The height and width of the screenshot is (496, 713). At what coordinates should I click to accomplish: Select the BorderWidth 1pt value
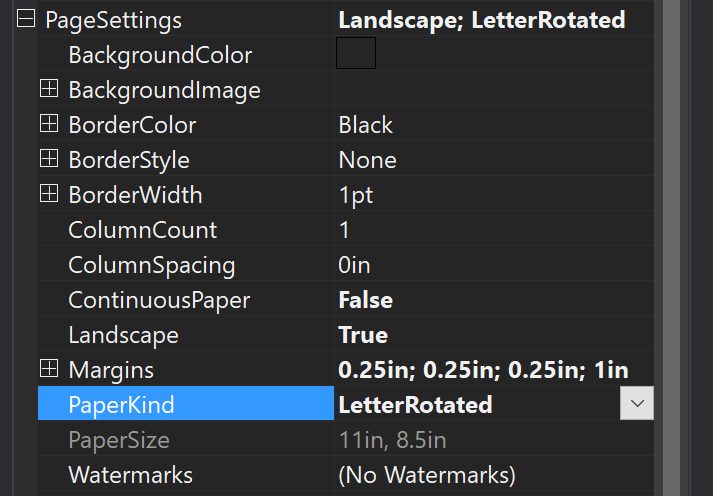coord(356,195)
